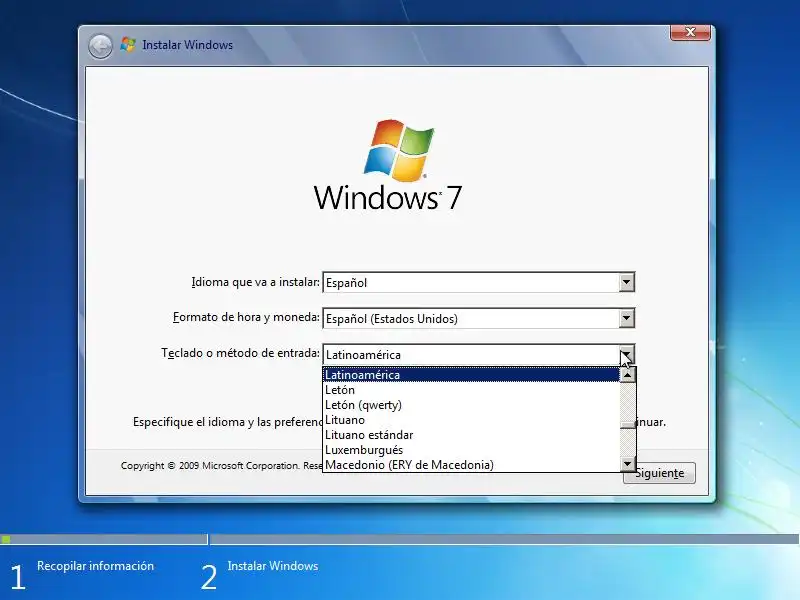Click the 'Formato de hora y moneda:' label
800x600 pixels.
[246, 317]
